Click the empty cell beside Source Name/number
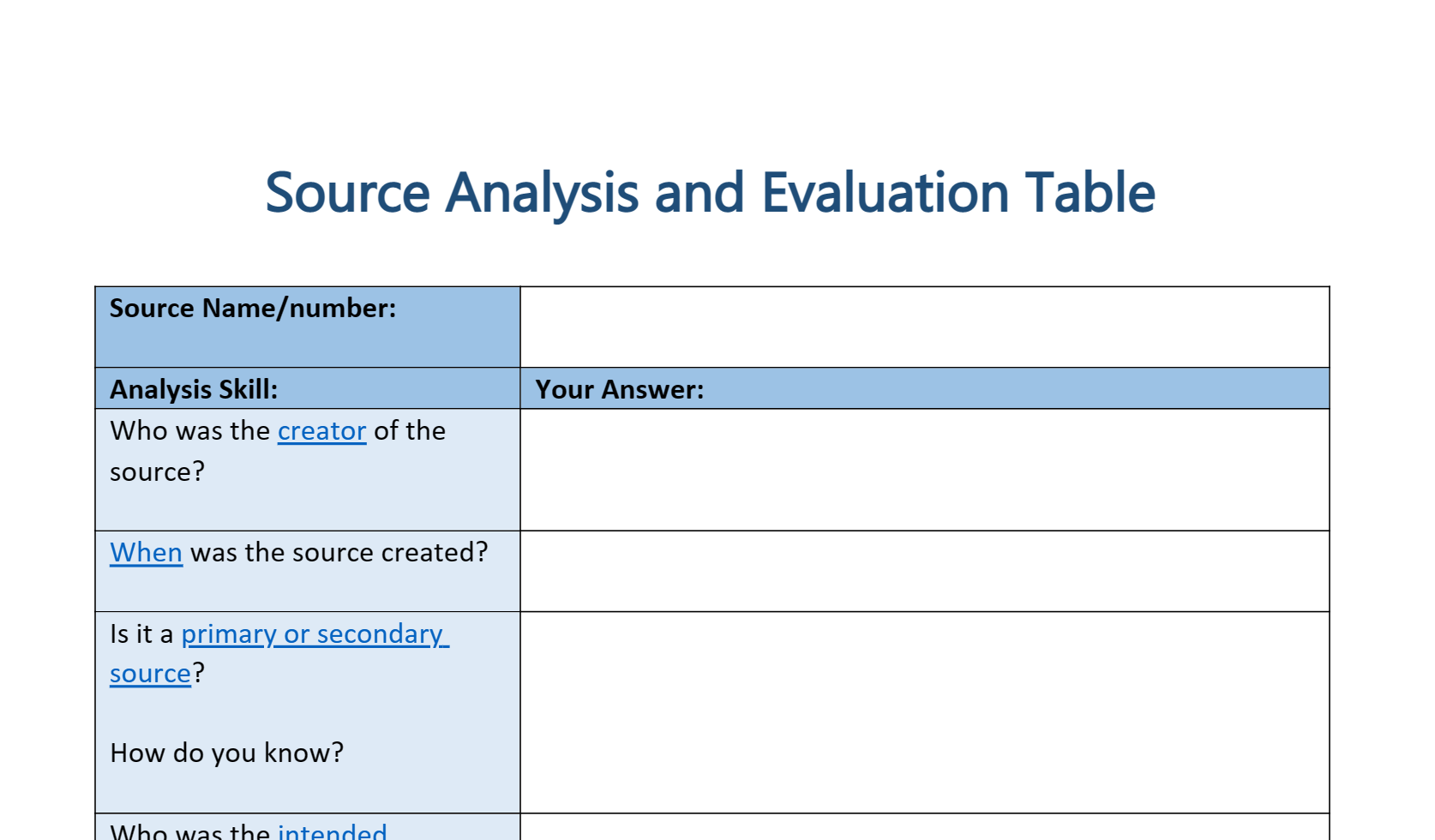Screen dimensions: 1435x840 point(924,327)
